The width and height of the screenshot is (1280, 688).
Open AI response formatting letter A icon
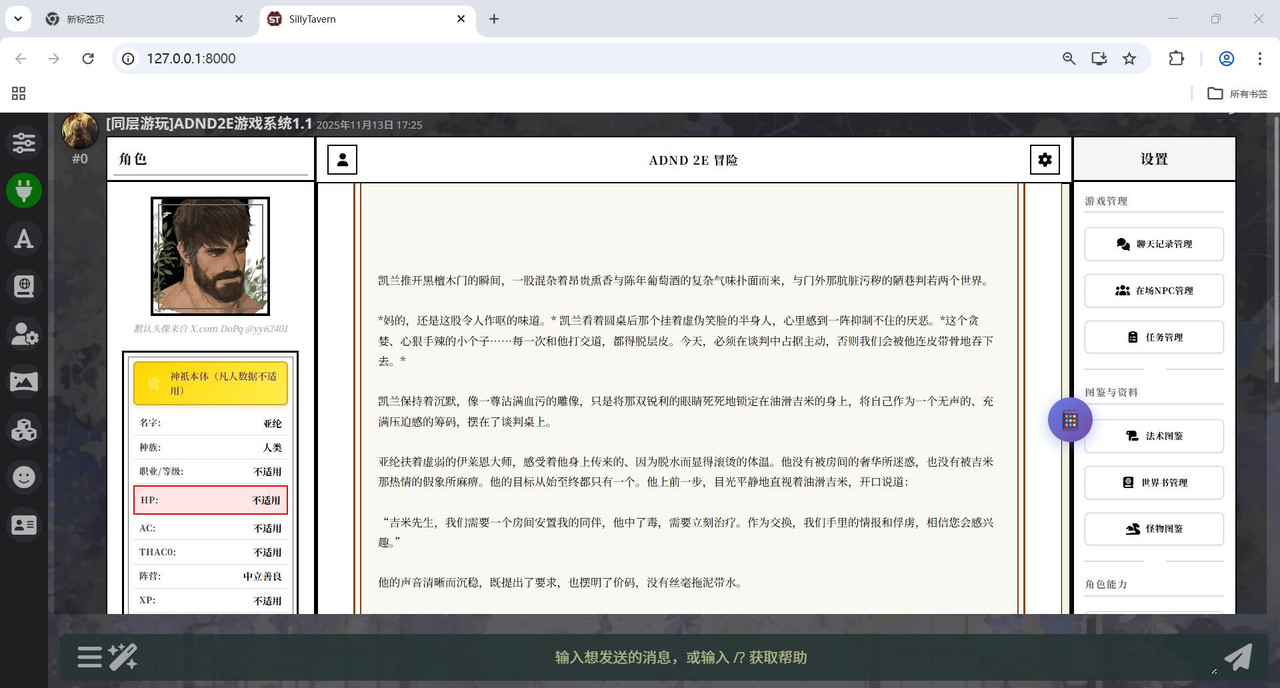(24, 238)
